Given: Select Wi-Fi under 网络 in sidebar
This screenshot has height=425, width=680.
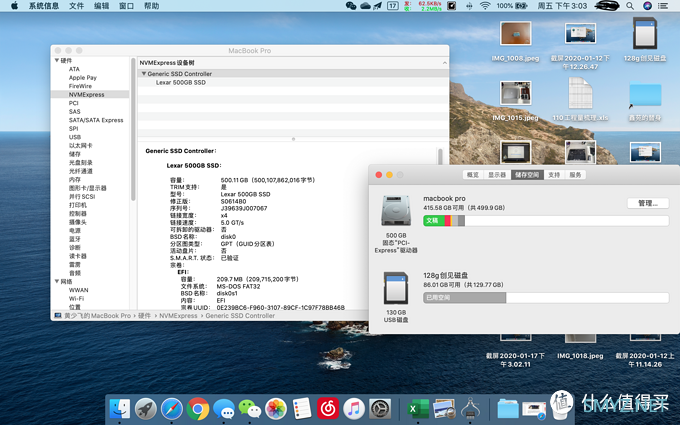Looking at the screenshot, I should tap(76, 298).
